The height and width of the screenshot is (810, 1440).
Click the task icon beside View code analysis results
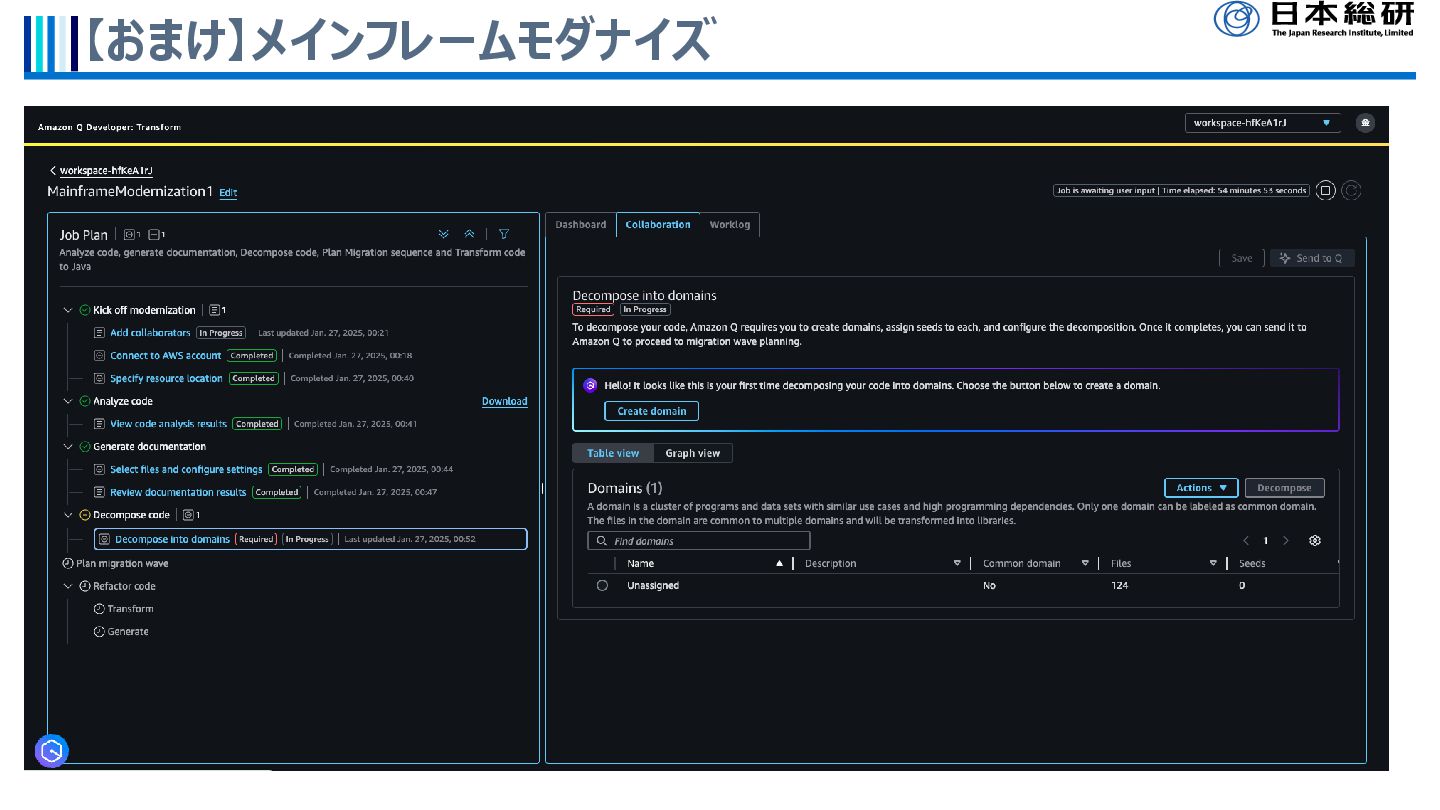pyautogui.click(x=99, y=424)
